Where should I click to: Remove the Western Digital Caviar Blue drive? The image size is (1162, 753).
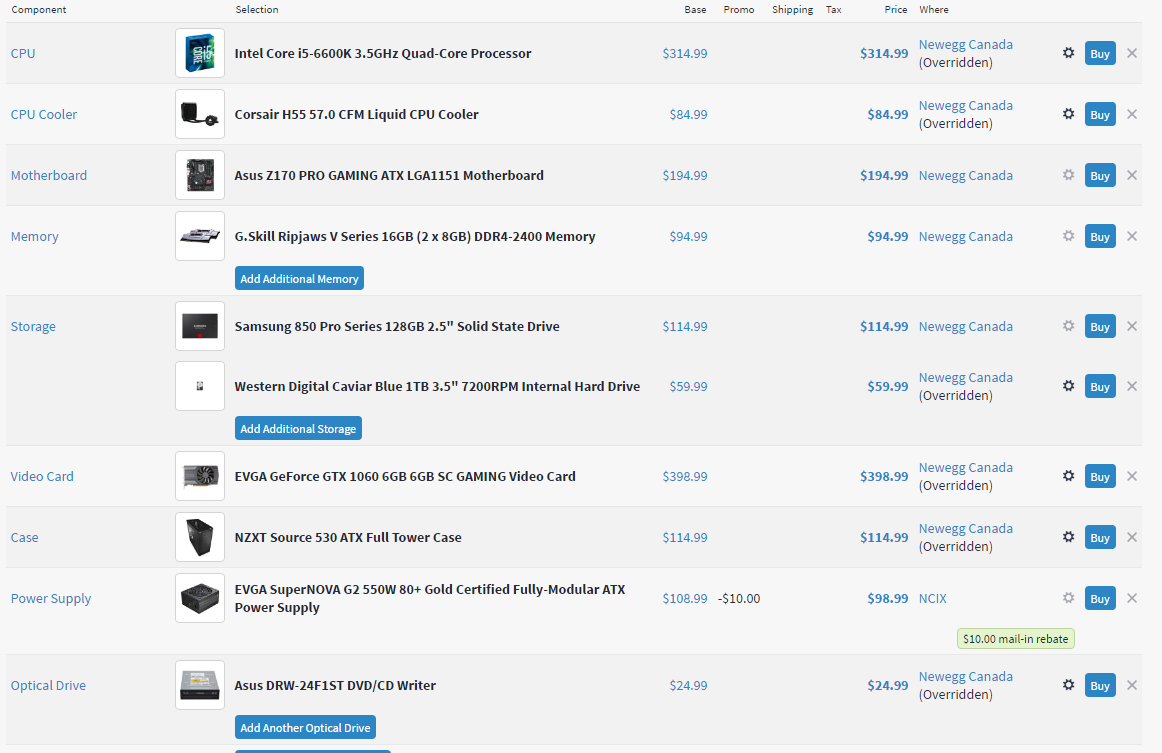click(1132, 385)
